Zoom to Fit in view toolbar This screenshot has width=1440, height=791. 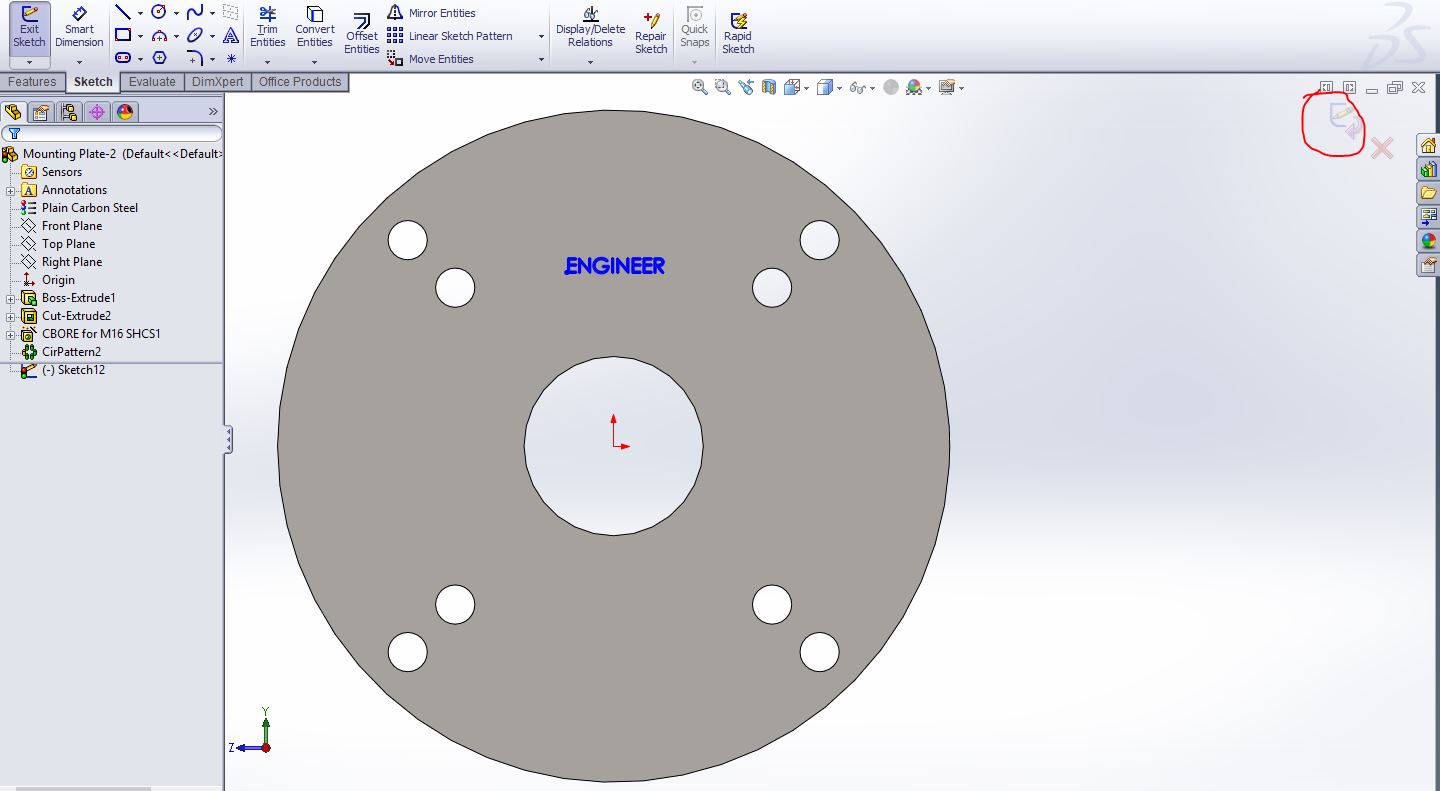(x=700, y=88)
